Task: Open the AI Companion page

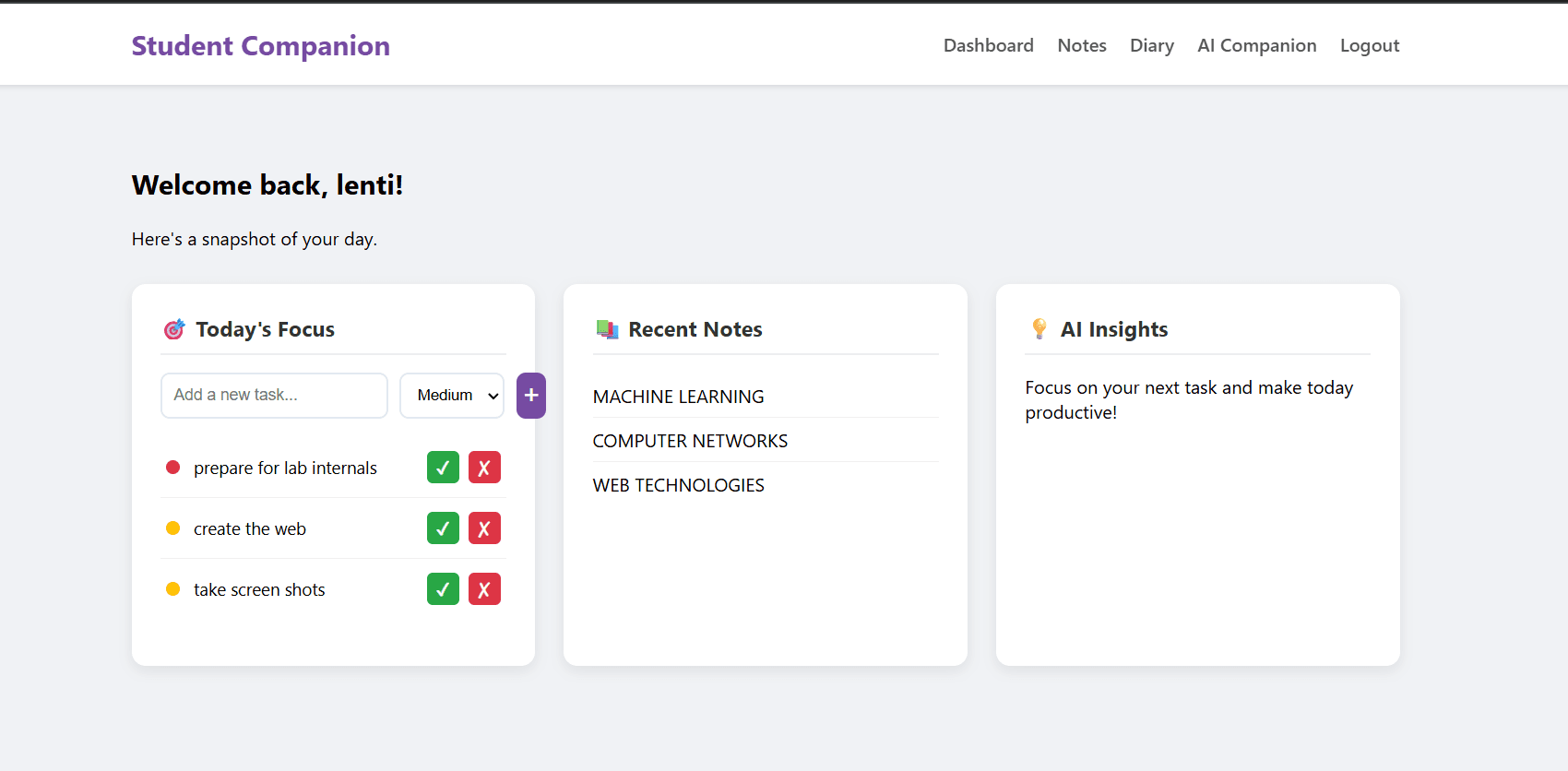Action: click(1256, 46)
